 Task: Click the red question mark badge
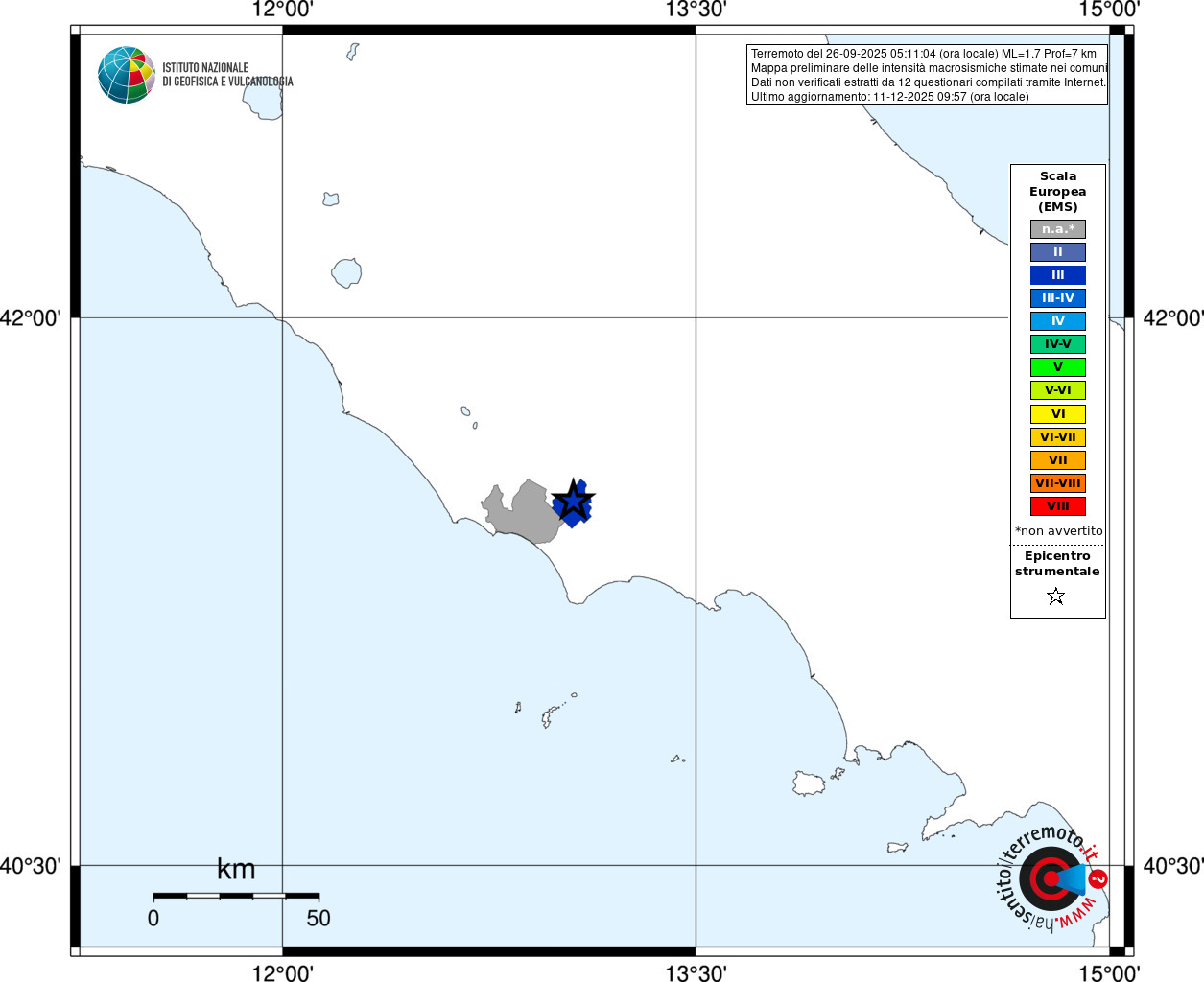(1098, 879)
